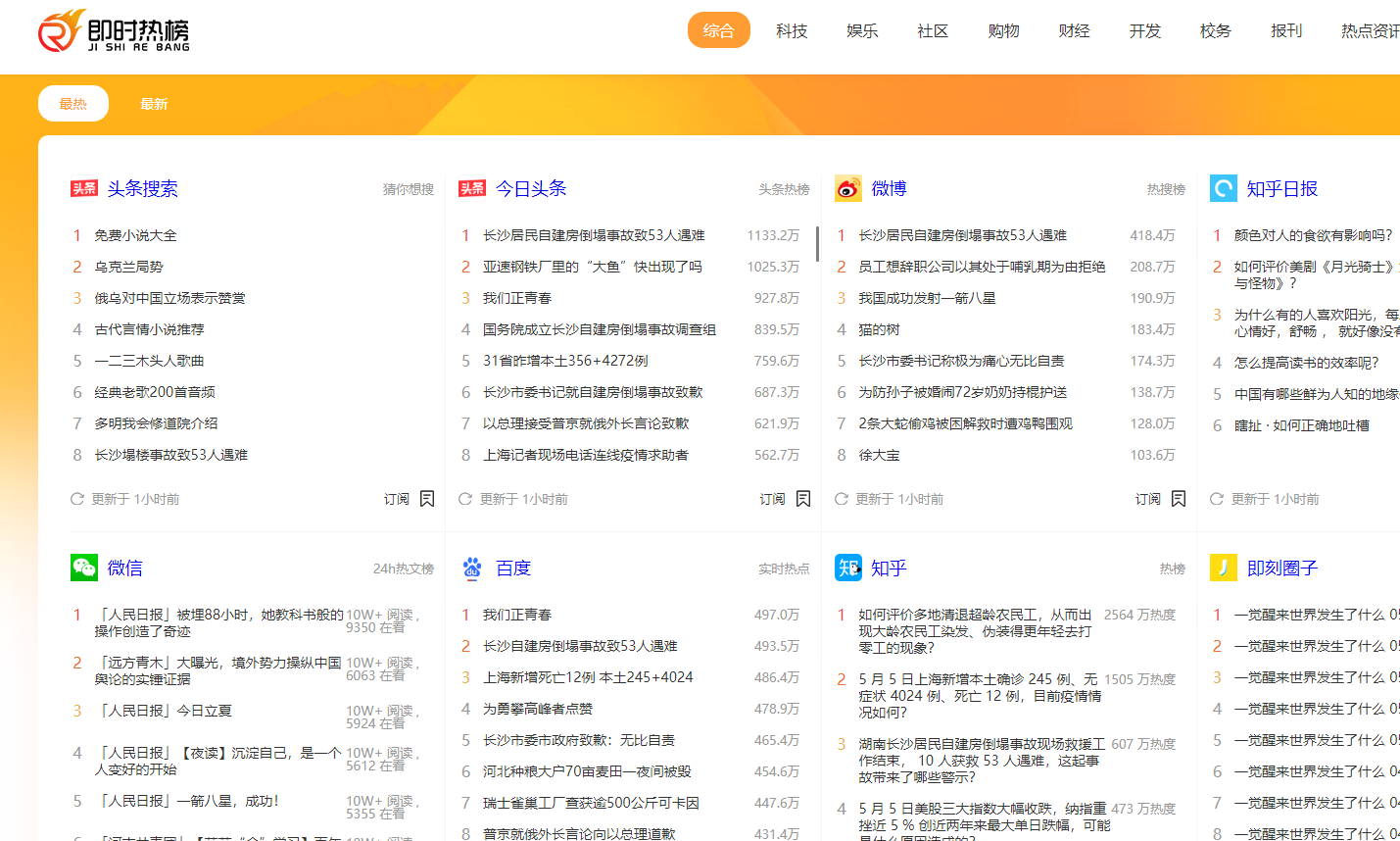Viewport: 1400px width, 841px height.
Task: Open the 微博 title link
Action: coord(890,188)
